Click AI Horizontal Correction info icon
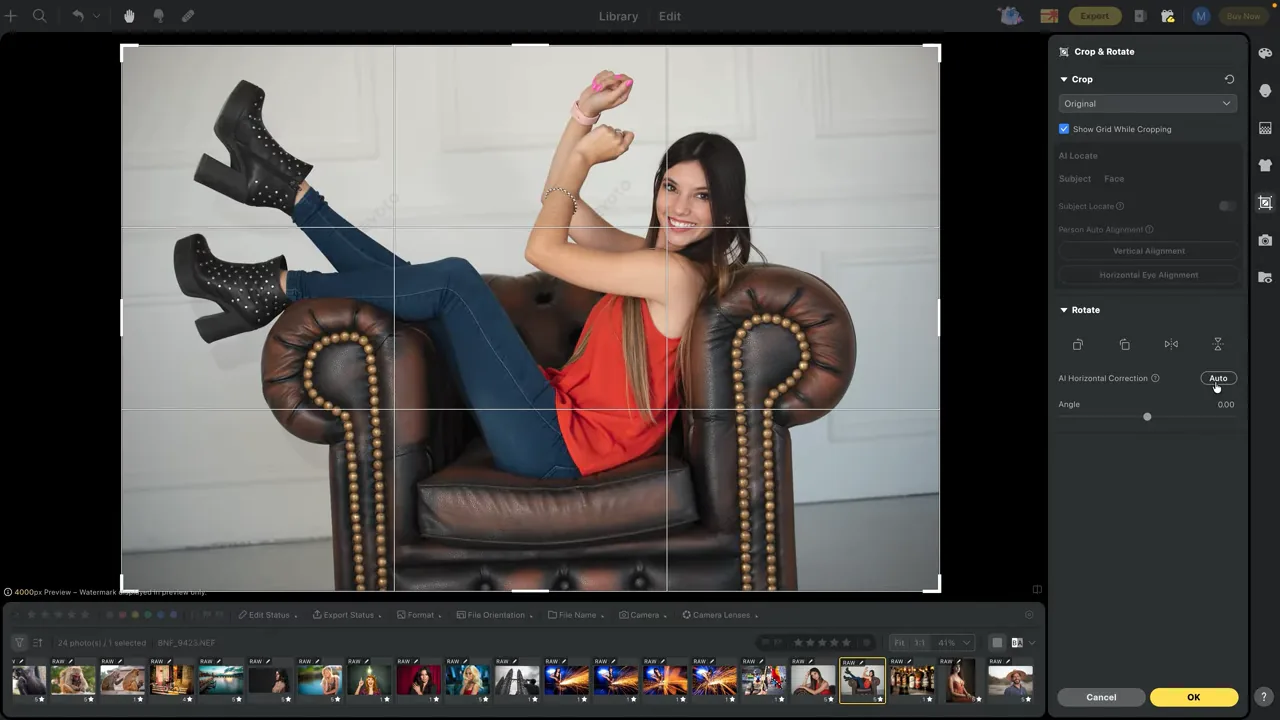 point(1155,378)
